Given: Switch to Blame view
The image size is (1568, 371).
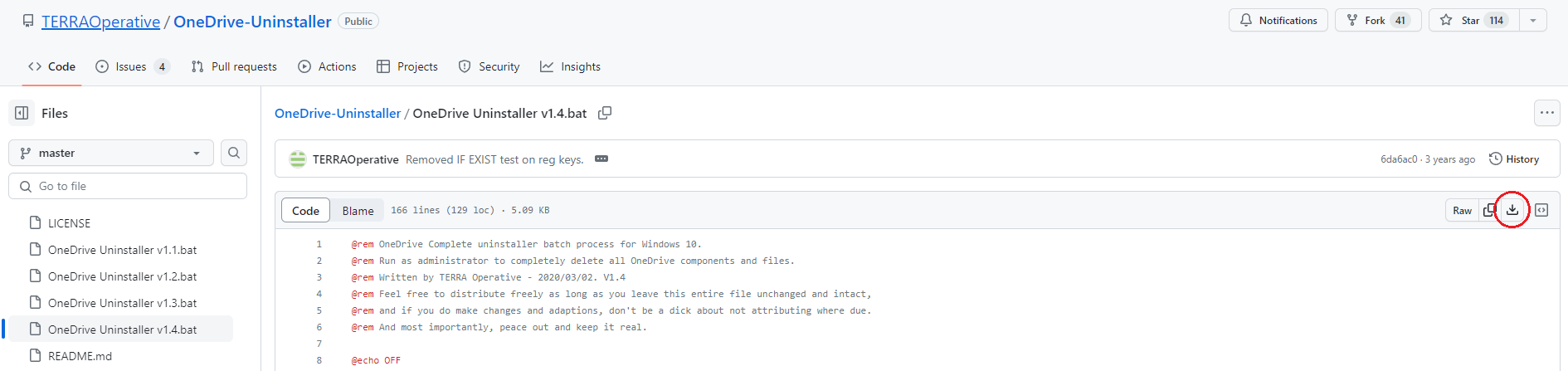Looking at the screenshot, I should [x=358, y=211].
